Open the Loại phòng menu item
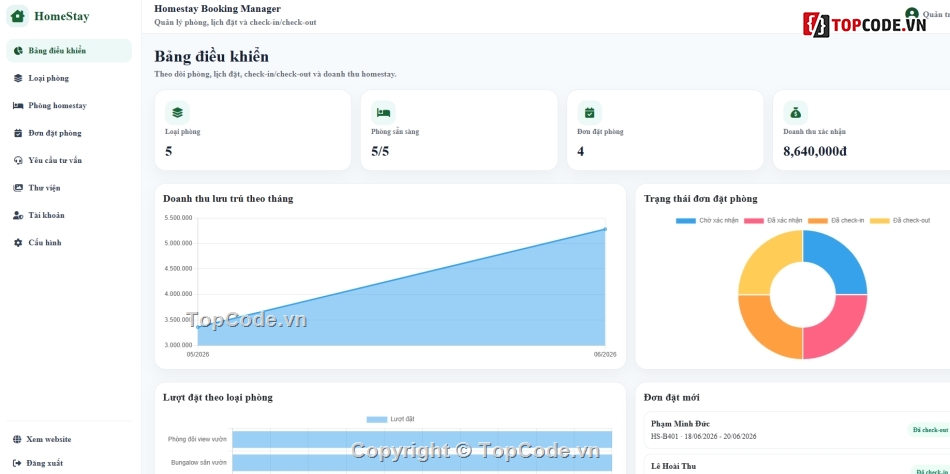Viewport: 950px width, 474px height. 69,78
